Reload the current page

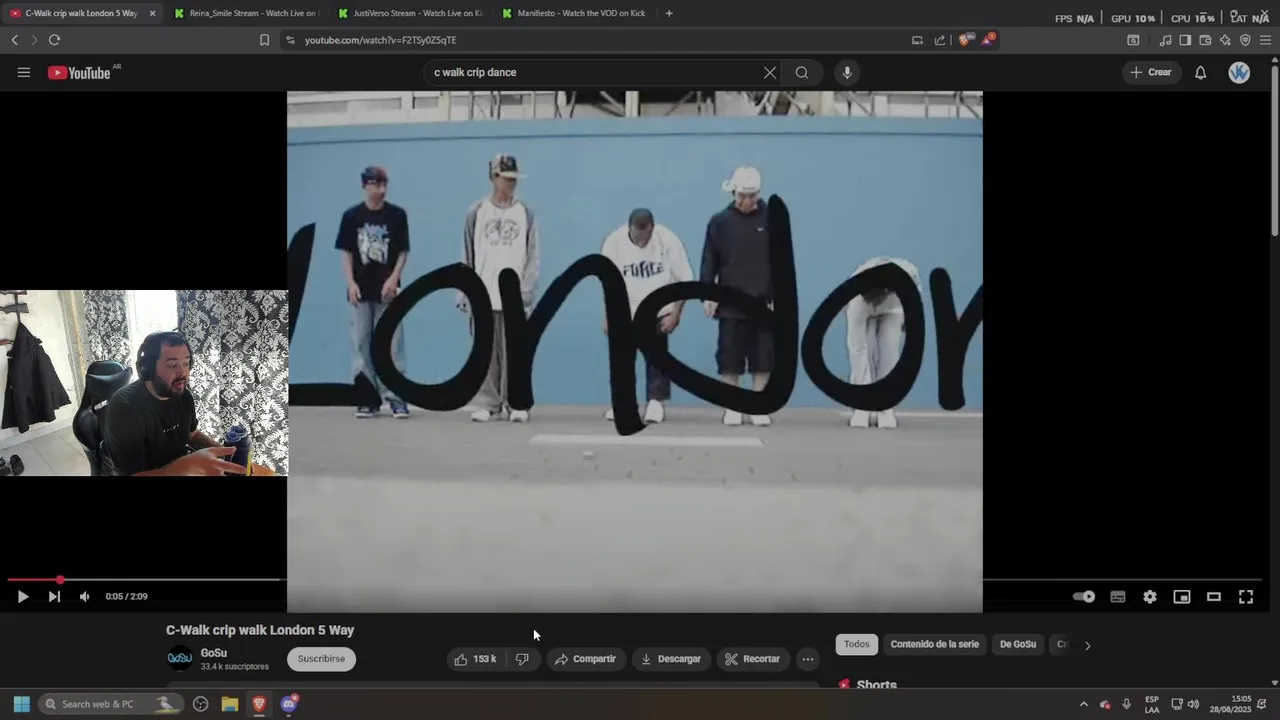pos(54,40)
